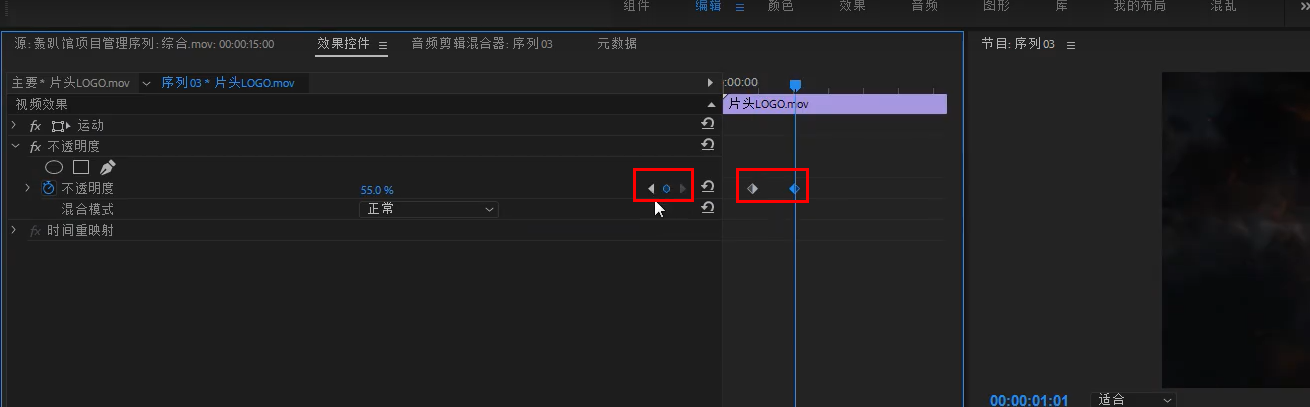Reset the 混合模式 blend mode parameter
The image size is (1310, 407).
707,208
